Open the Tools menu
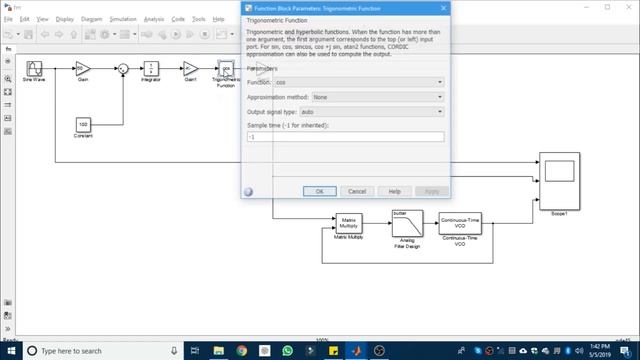This screenshot has height=360, width=640. coord(199,19)
